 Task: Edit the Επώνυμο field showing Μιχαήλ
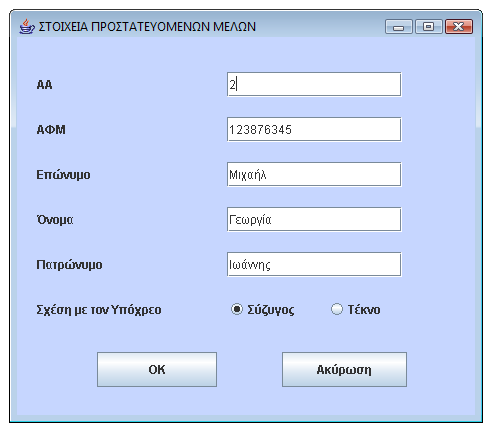coord(314,174)
